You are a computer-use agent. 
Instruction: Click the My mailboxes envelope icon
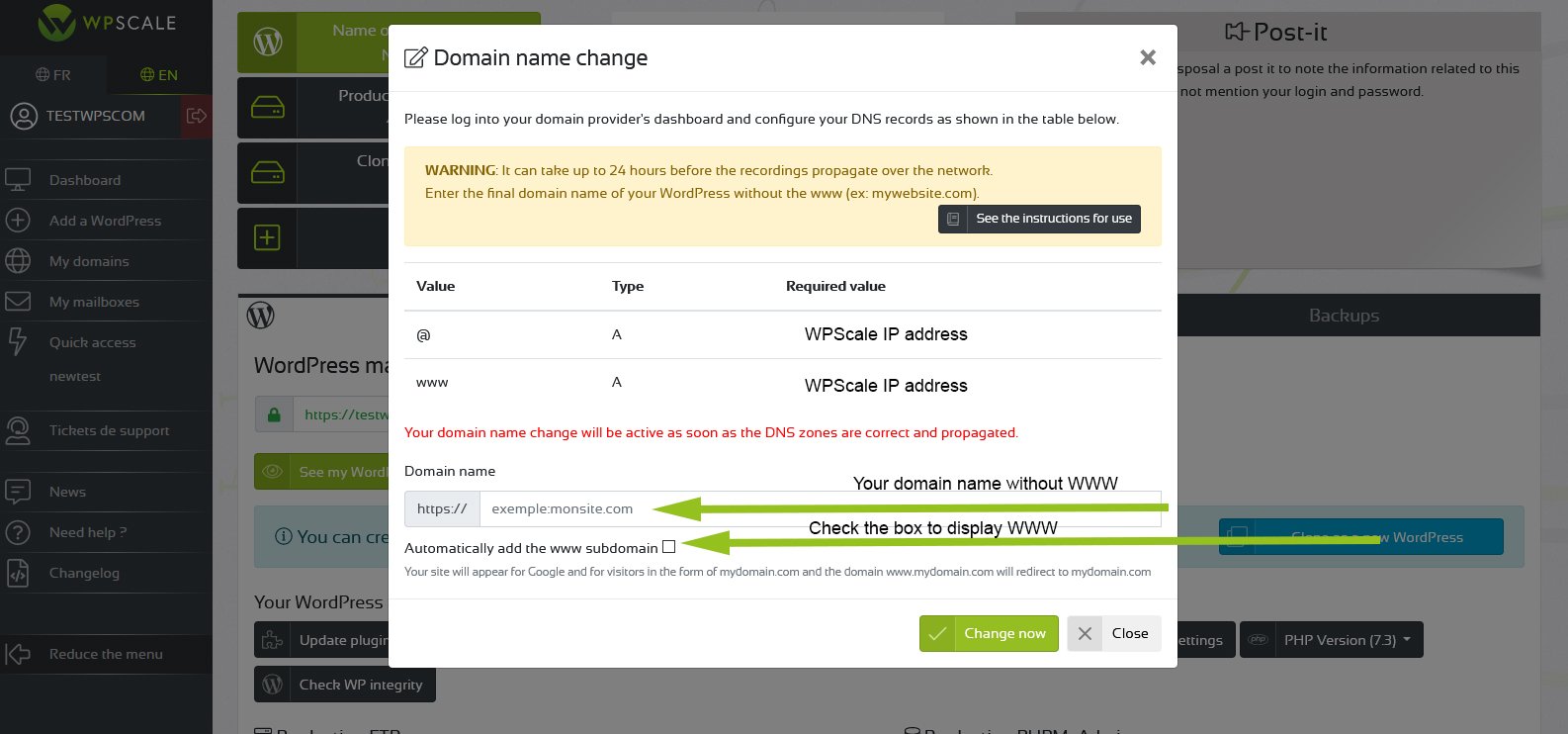pyautogui.click(x=18, y=302)
